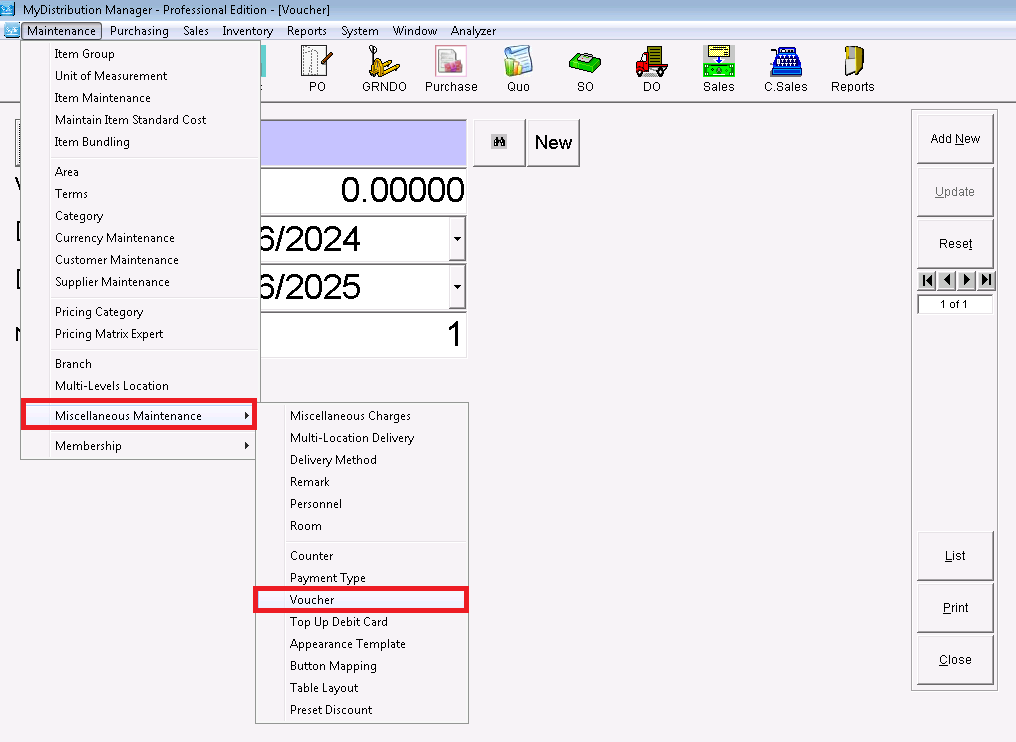Open the Quo quotation icon
Viewport: 1016px width, 742px height.
point(518,69)
